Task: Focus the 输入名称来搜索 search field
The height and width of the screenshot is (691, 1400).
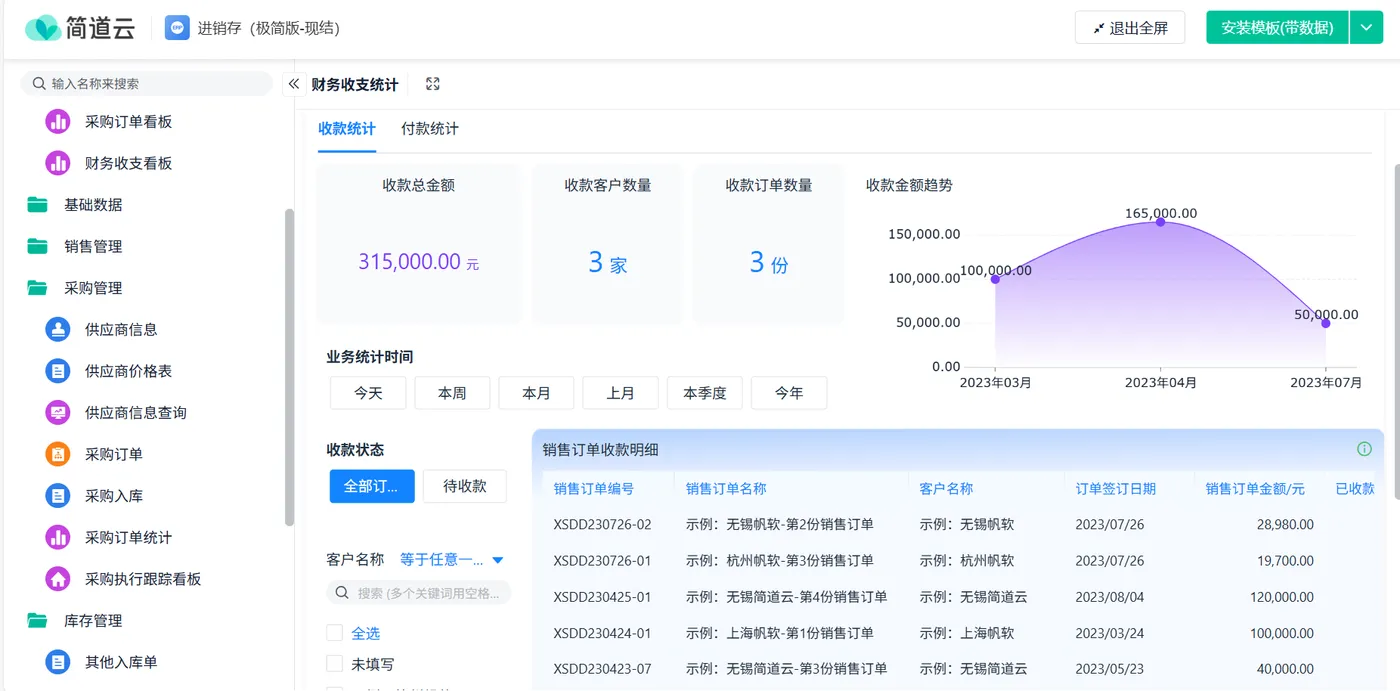Action: 147,84
